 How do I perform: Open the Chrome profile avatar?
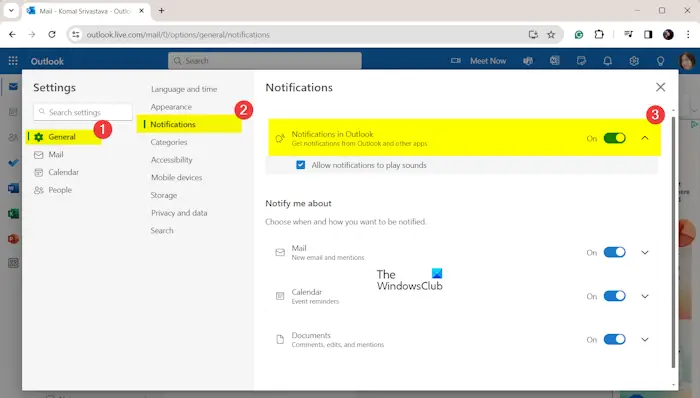pyautogui.click(x=668, y=34)
